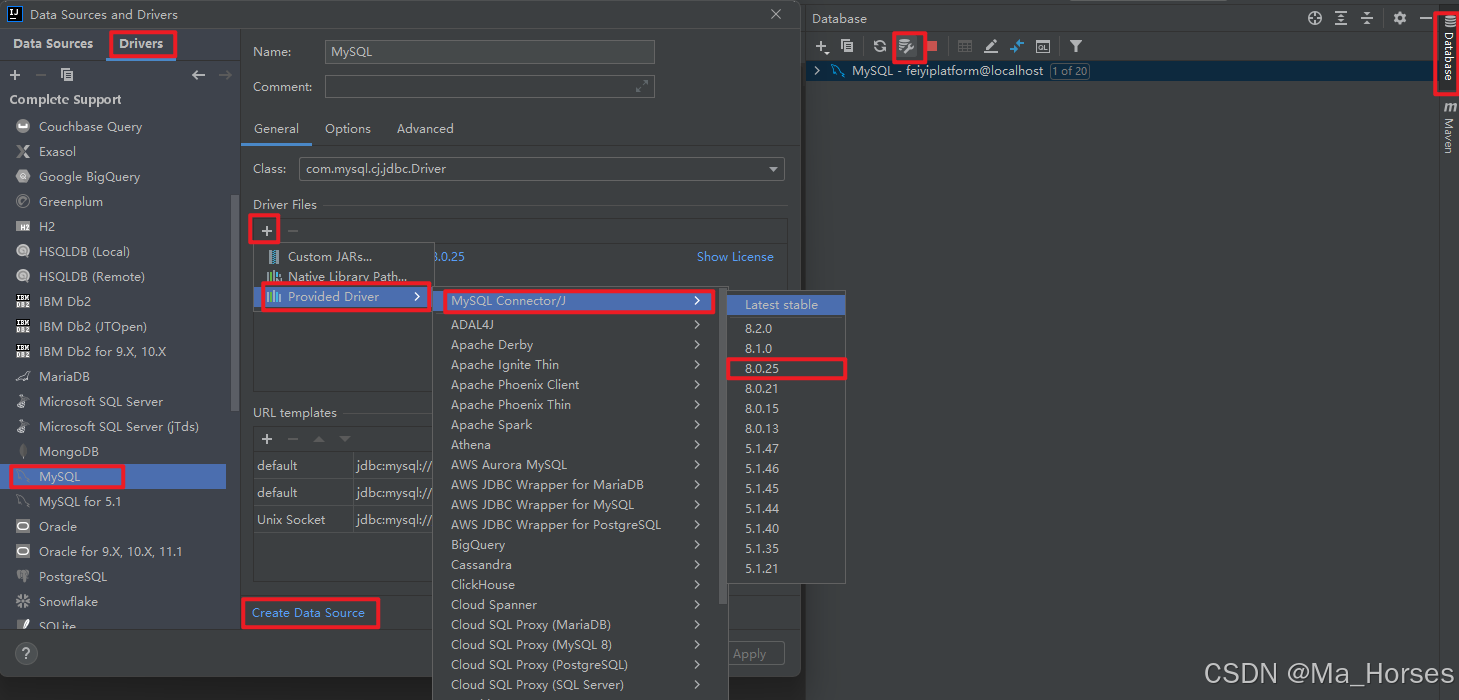Open the Options tab
The height and width of the screenshot is (700, 1459).
[x=348, y=128]
